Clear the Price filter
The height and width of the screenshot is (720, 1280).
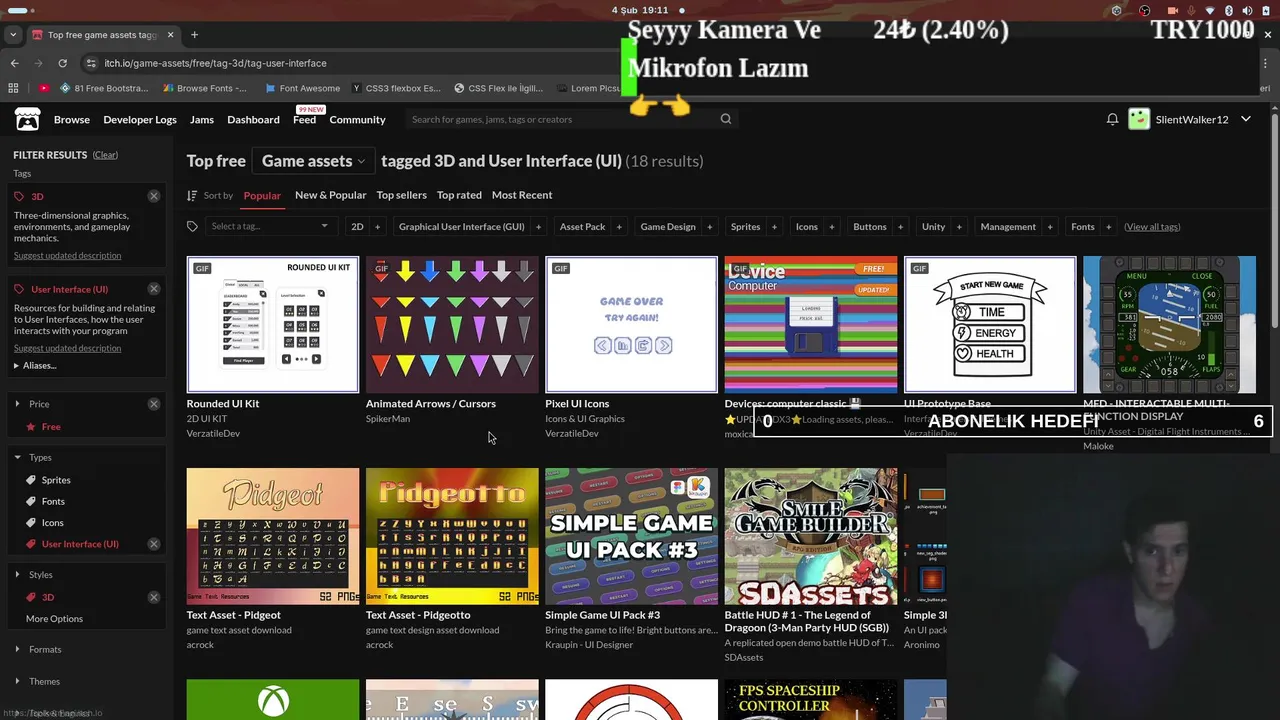click(154, 404)
